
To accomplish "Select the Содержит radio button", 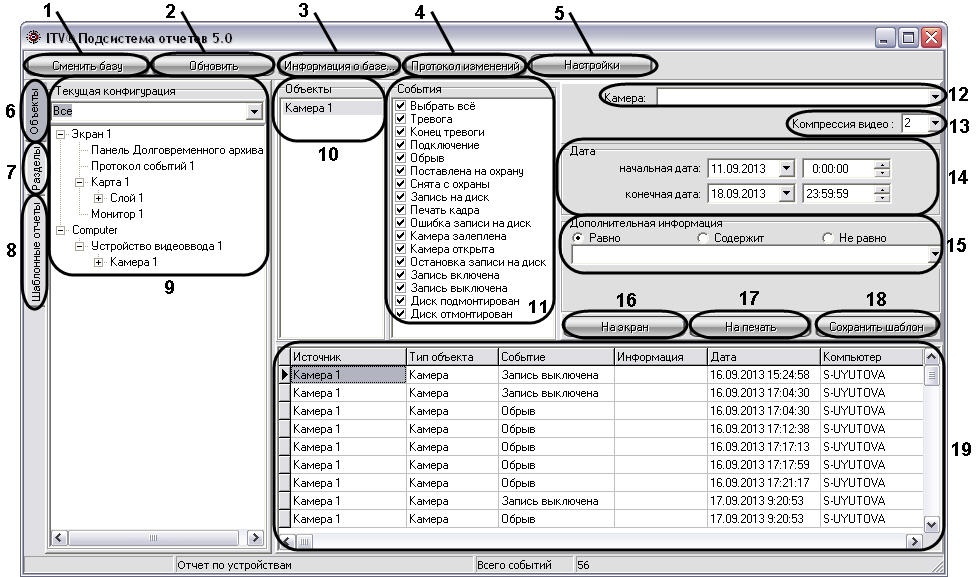I will (x=702, y=238).
